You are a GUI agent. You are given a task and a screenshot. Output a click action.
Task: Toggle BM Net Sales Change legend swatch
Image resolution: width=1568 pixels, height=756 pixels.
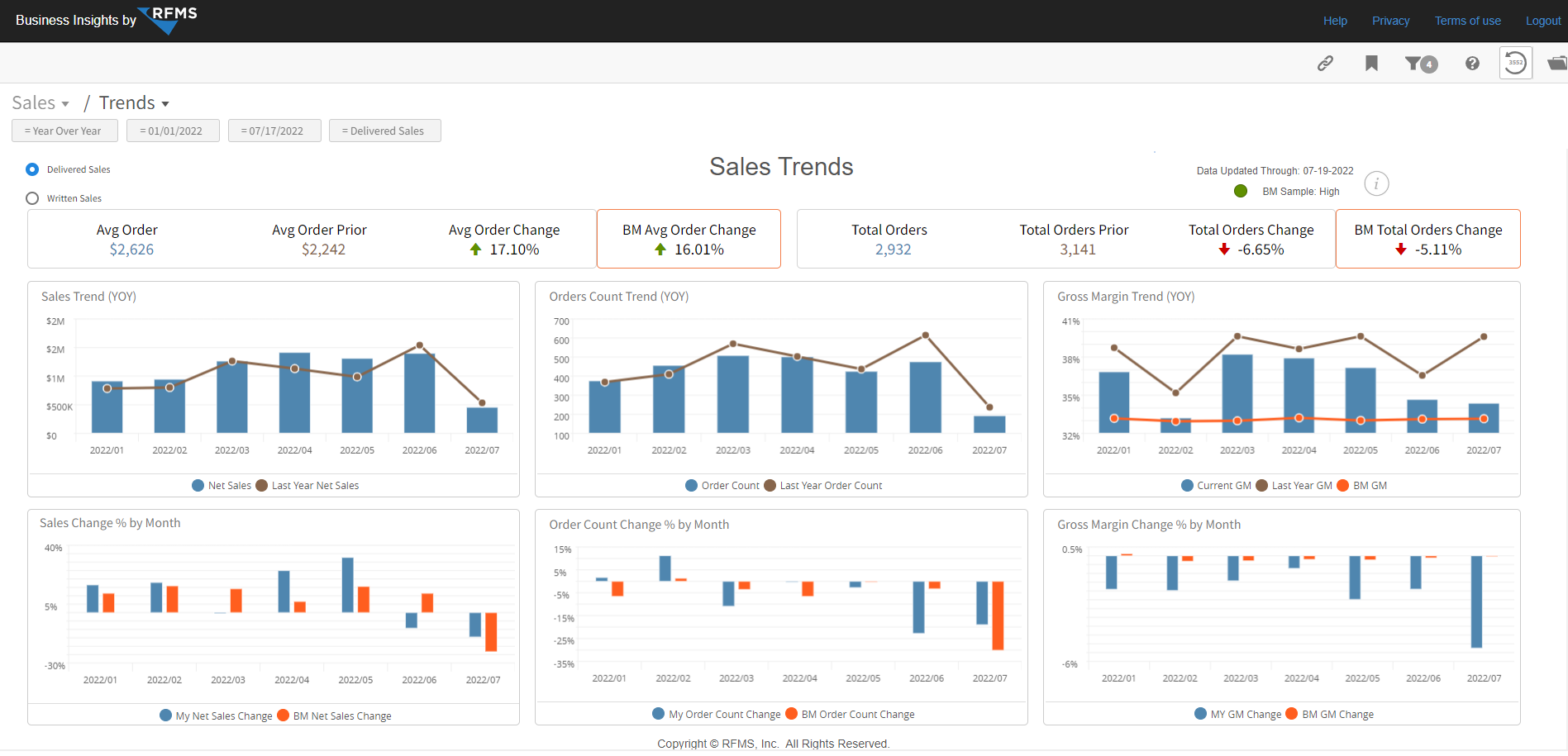click(x=284, y=716)
